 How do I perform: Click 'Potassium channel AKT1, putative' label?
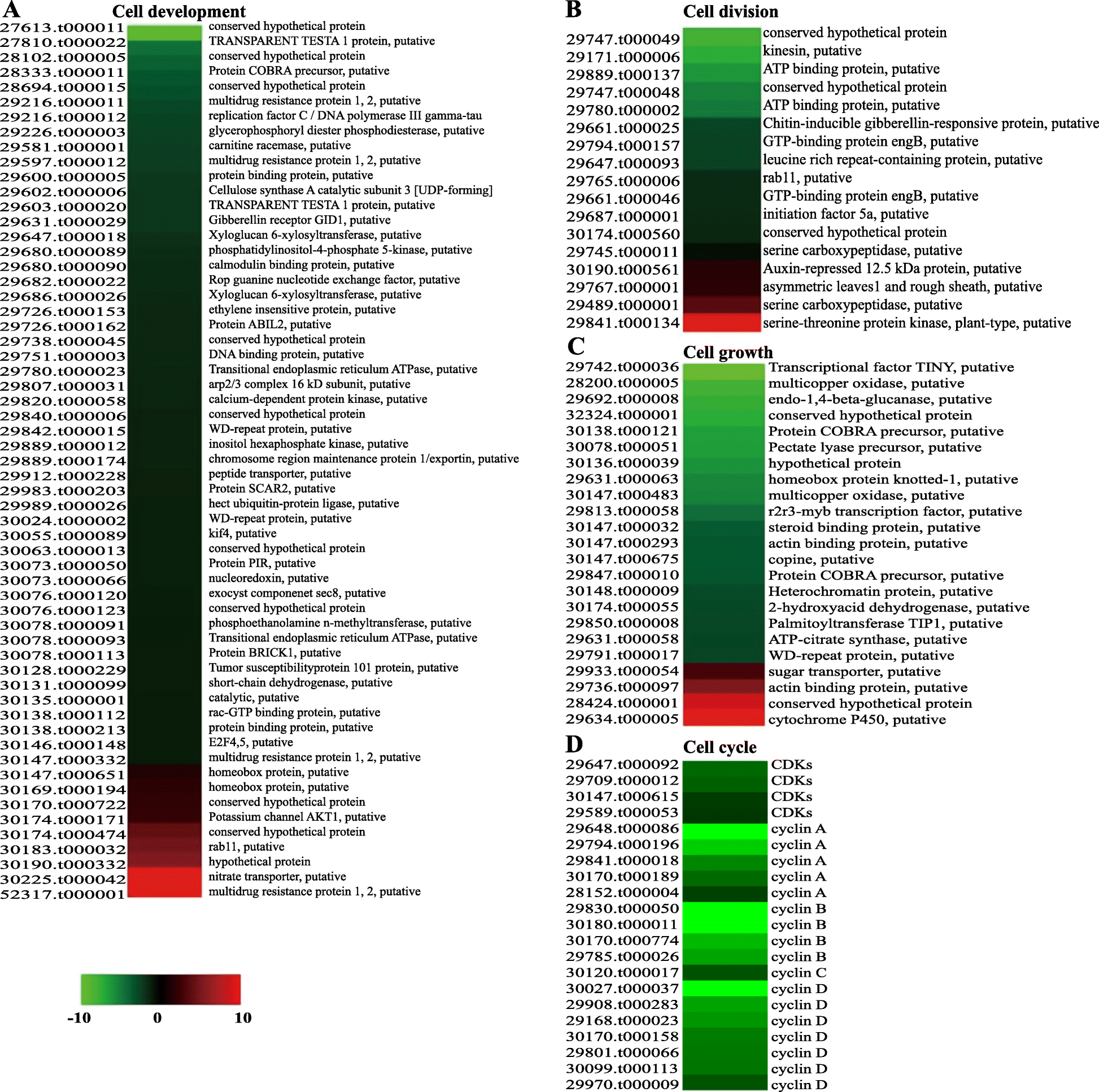tap(297, 816)
